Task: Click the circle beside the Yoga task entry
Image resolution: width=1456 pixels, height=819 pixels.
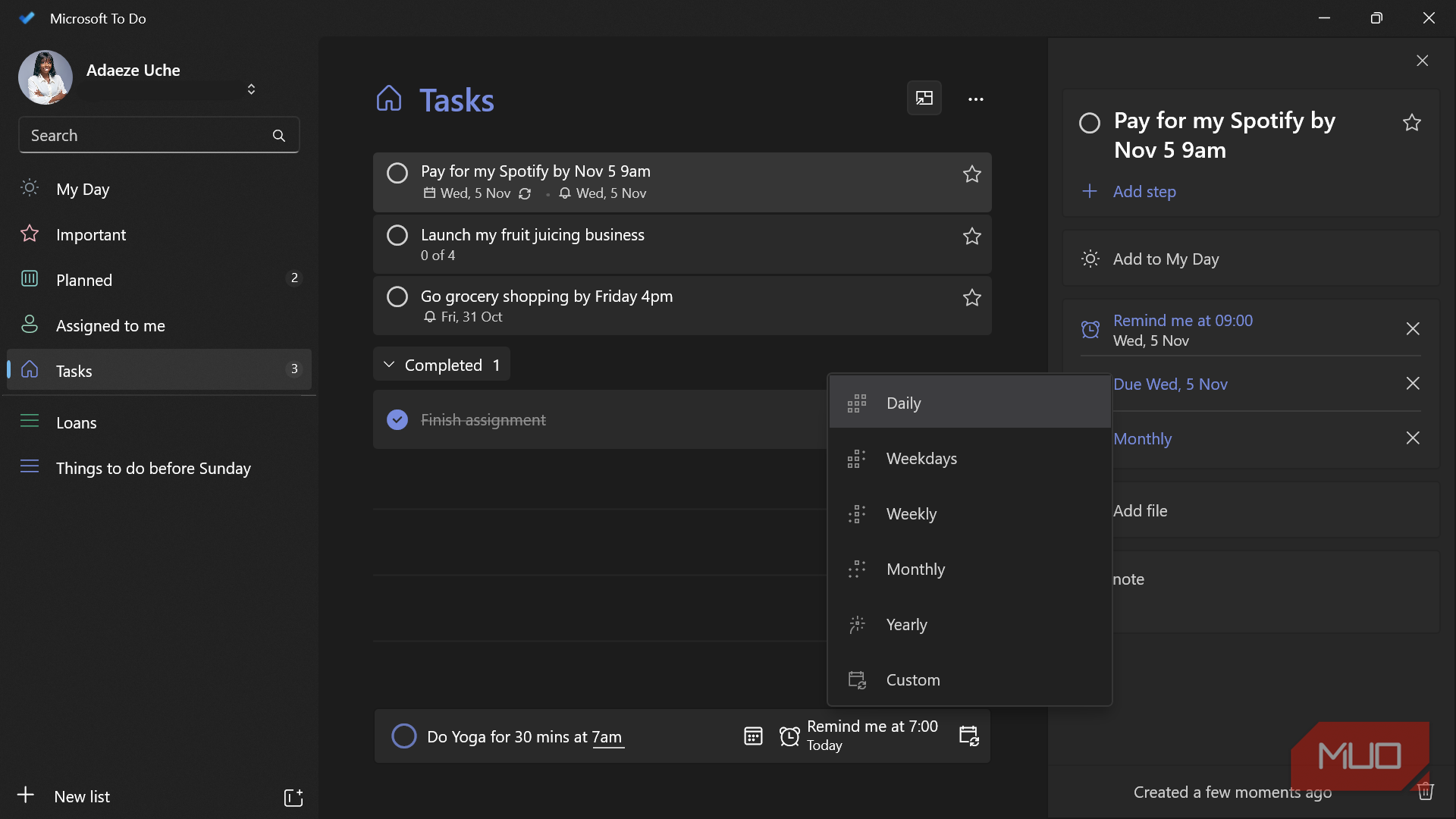Action: 404,736
